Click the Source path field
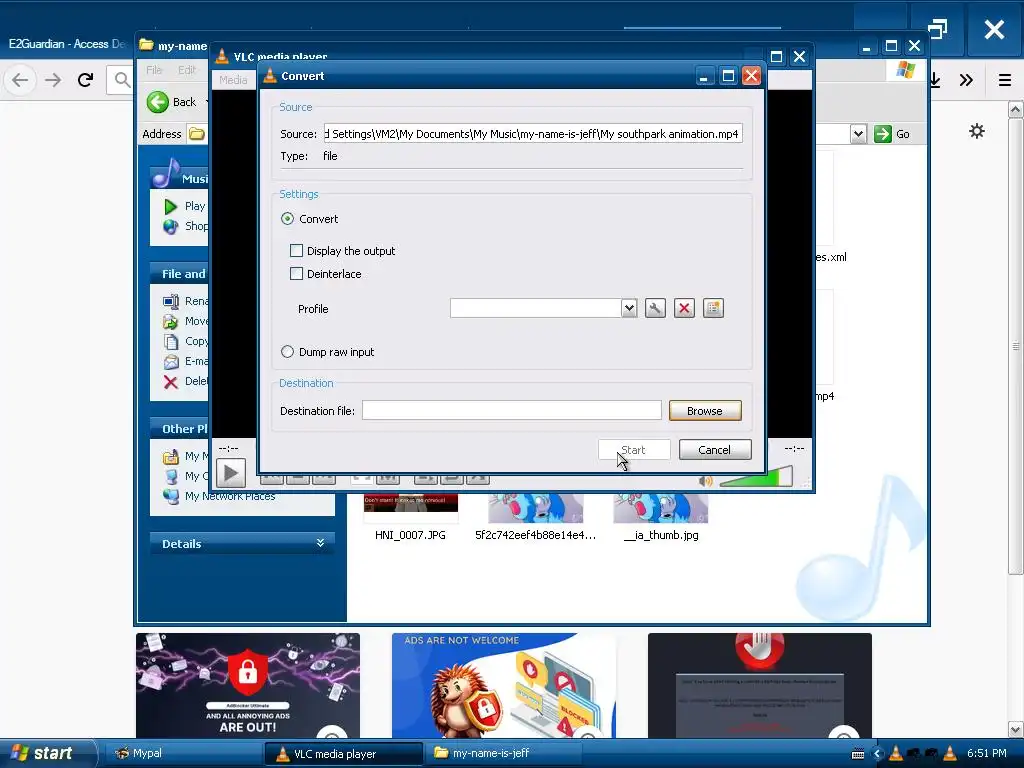 pyautogui.click(x=533, y=133)
